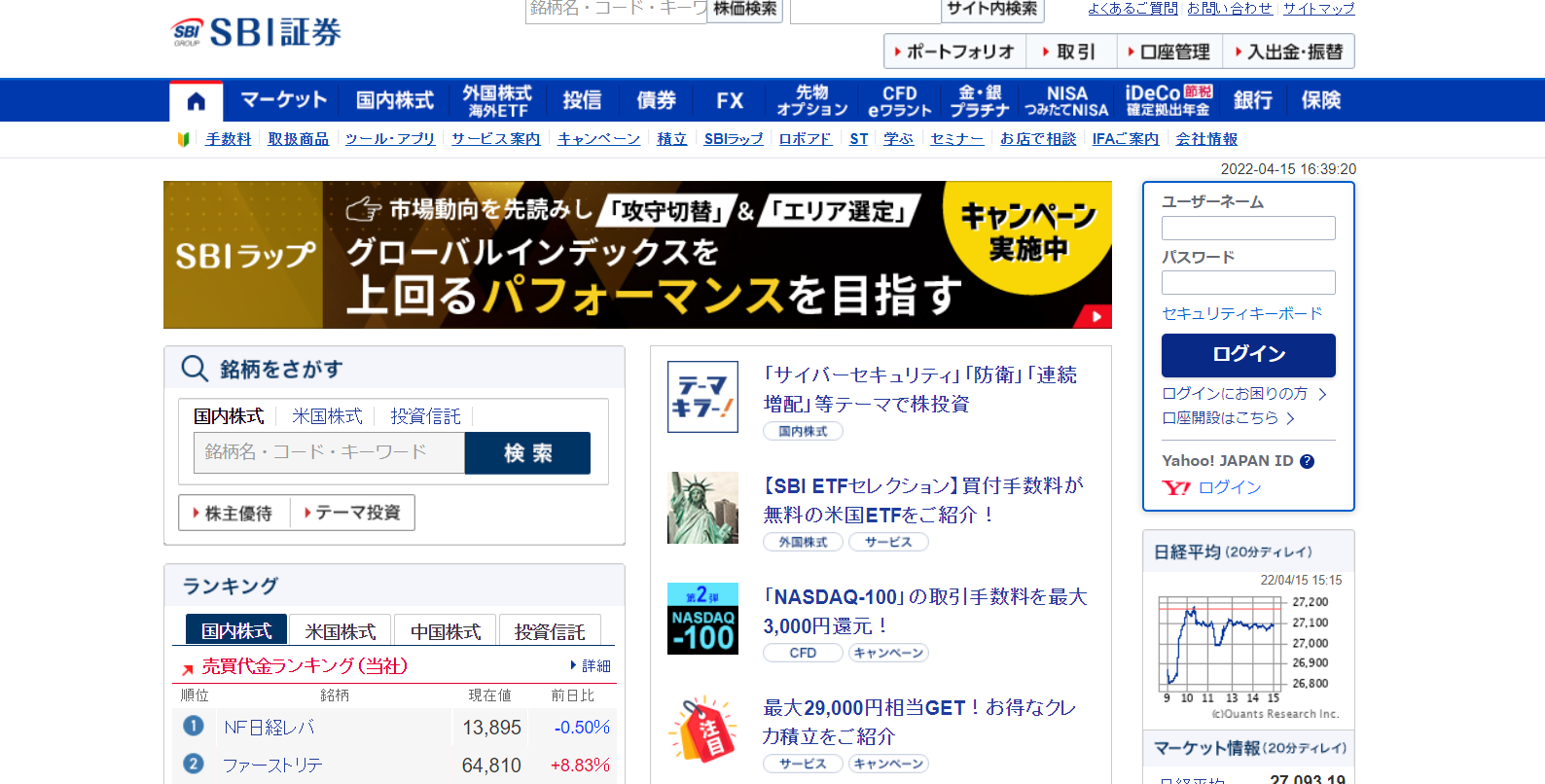Open the 投信 menu

coord(582,100)
